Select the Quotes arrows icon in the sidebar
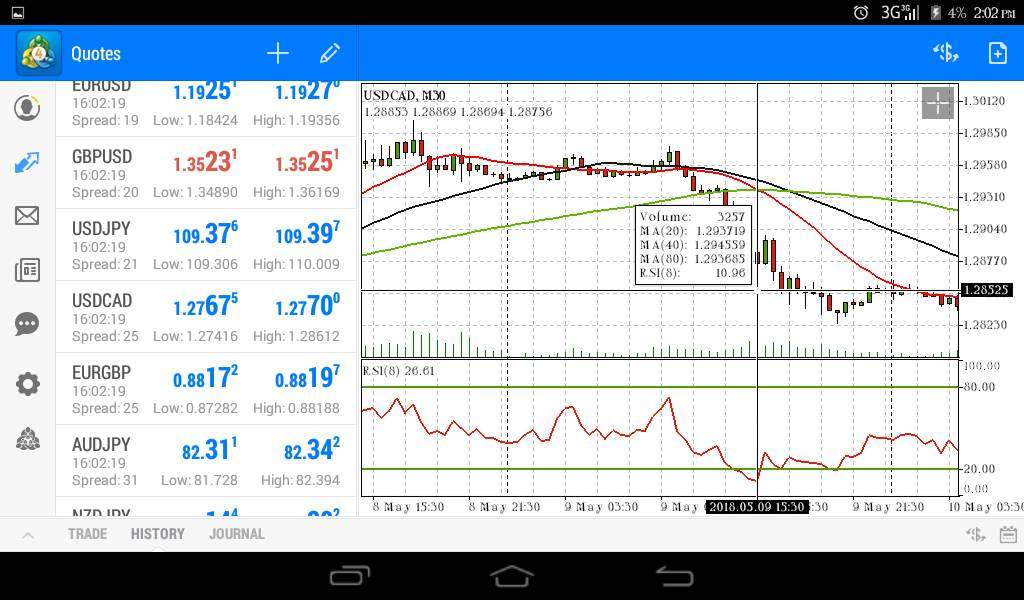 (x=27, y=162)
